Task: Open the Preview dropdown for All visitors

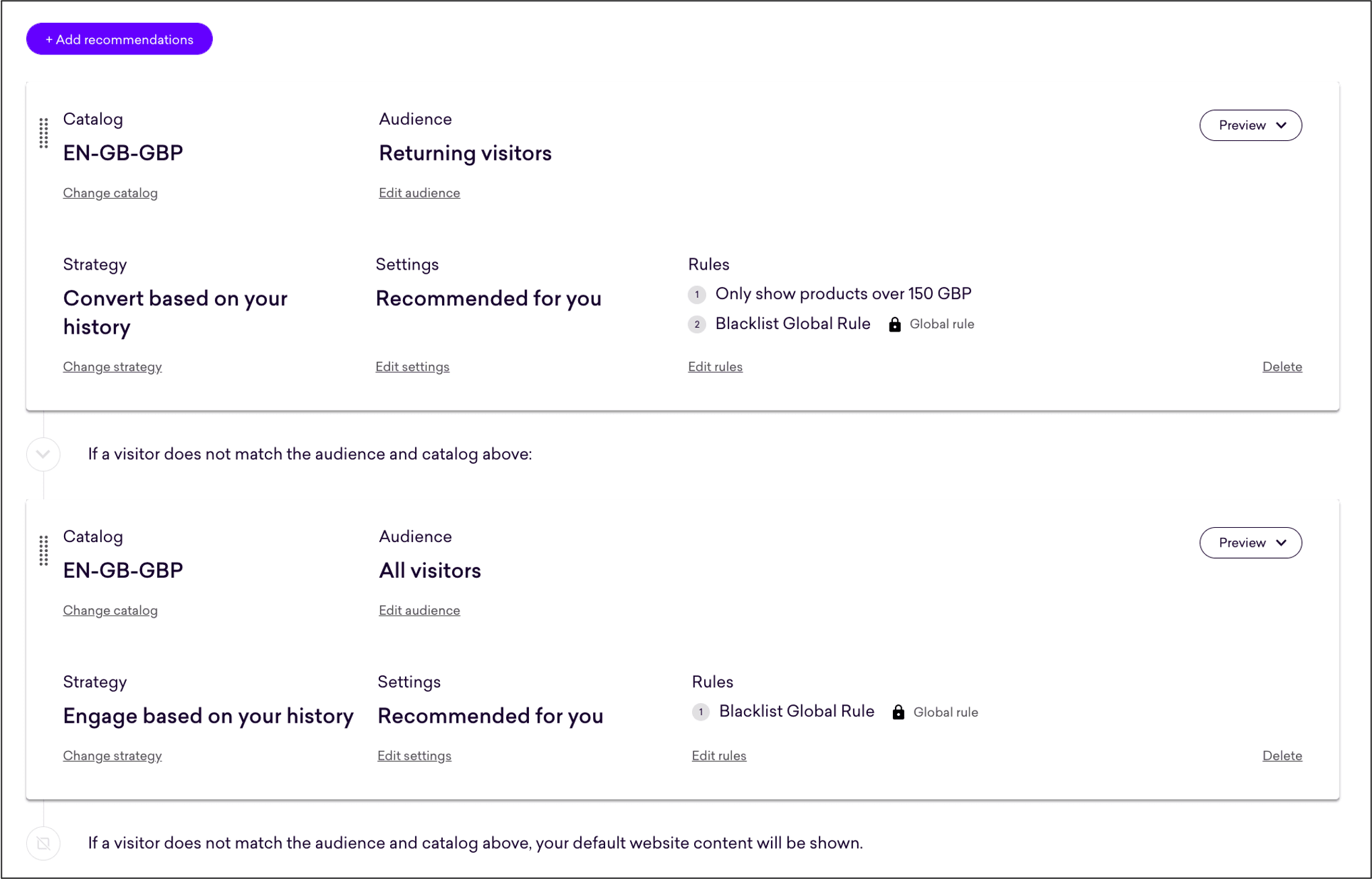Action: point(1250,543)
